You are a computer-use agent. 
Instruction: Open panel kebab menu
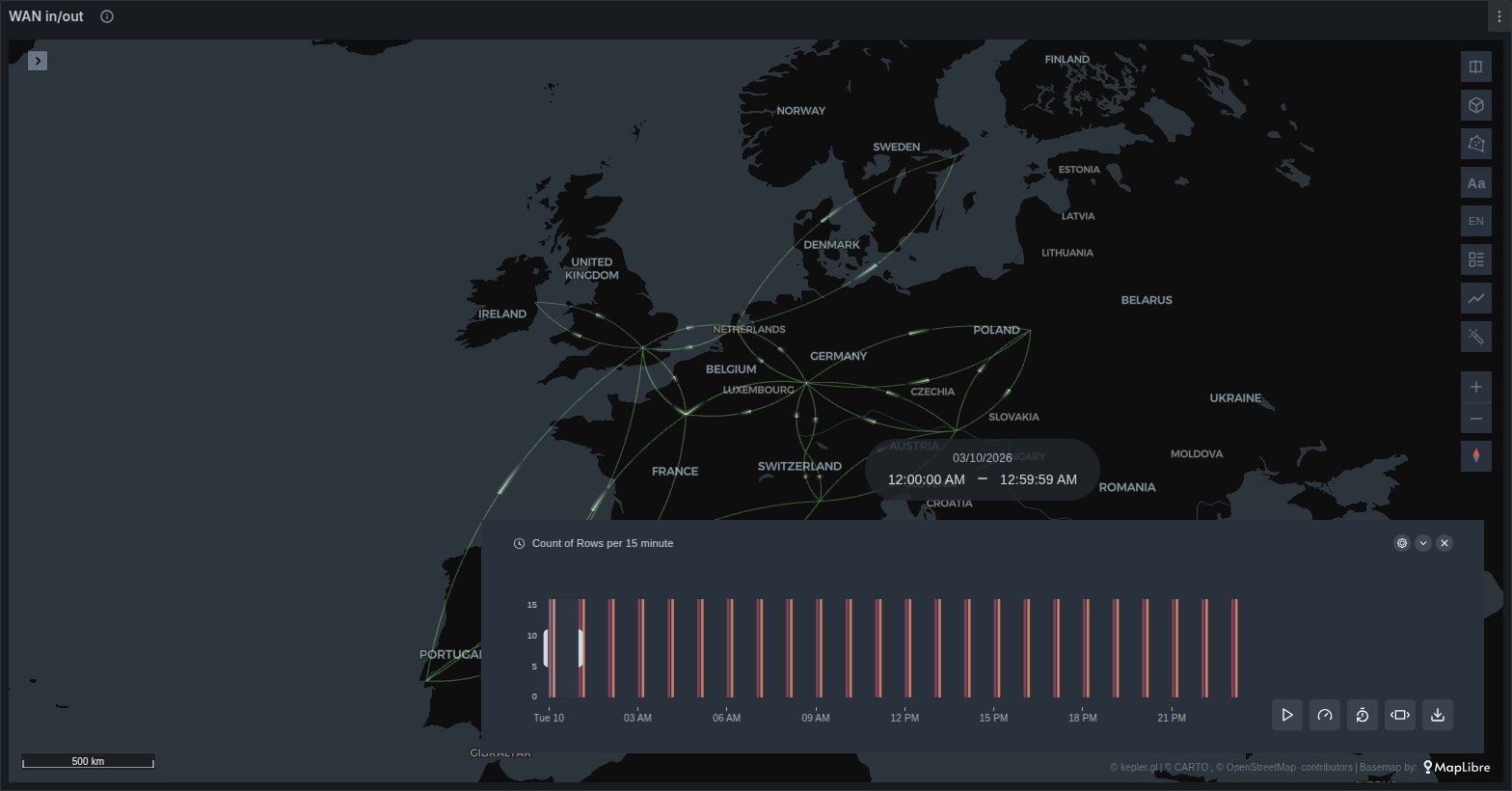1498,16
